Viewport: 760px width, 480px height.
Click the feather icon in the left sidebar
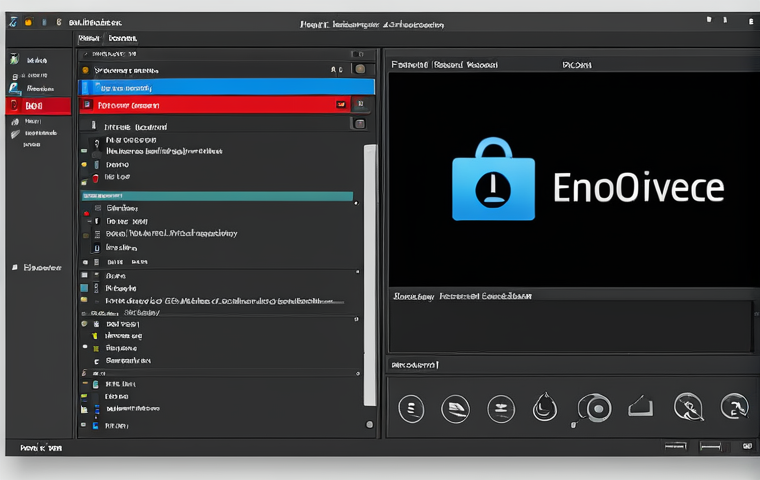tap(16, 134)
